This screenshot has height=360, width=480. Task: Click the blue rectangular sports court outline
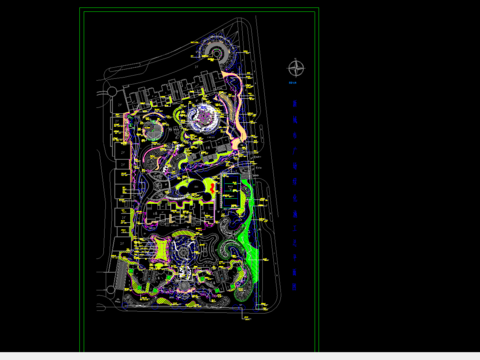(x=231, y=191)
